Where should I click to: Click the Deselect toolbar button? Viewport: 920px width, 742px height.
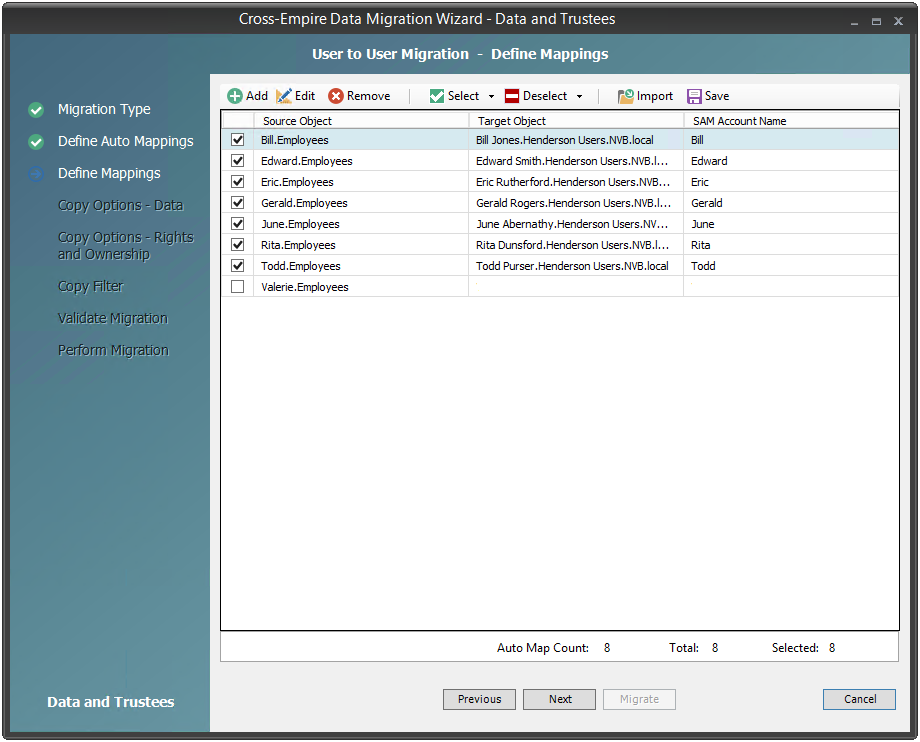click(x=536, y=96)
